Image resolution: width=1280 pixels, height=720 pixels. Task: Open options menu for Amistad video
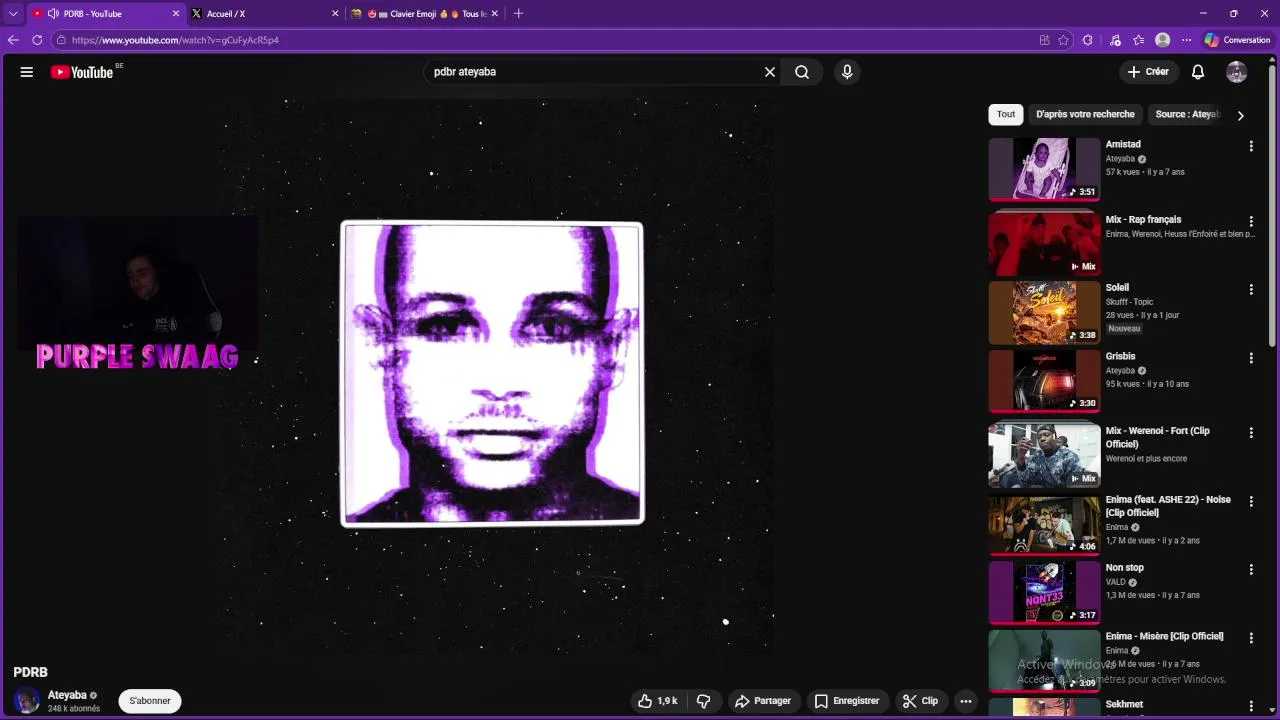(x=1251, y=146)
